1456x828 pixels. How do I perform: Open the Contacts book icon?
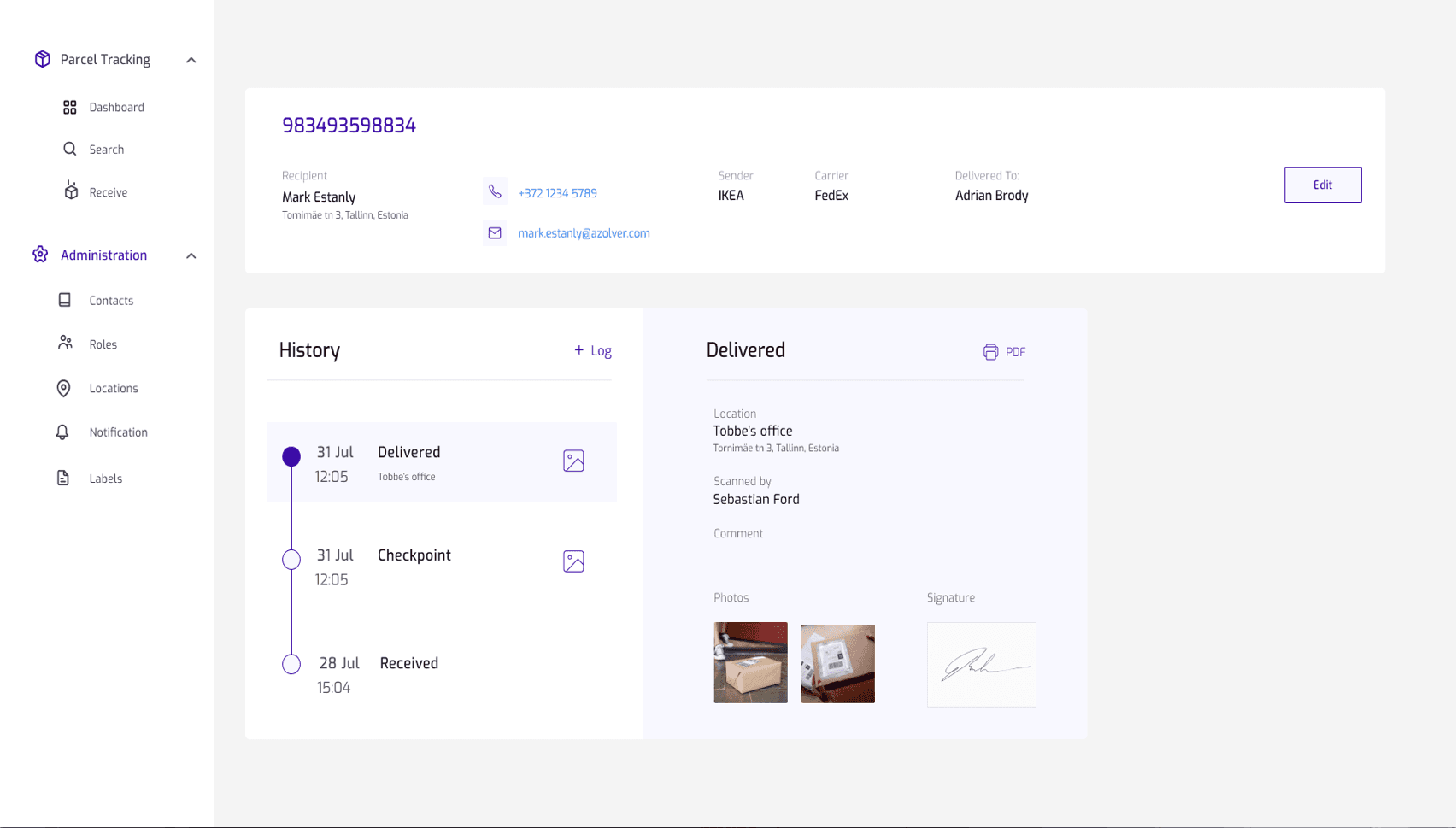click(64, 300)
